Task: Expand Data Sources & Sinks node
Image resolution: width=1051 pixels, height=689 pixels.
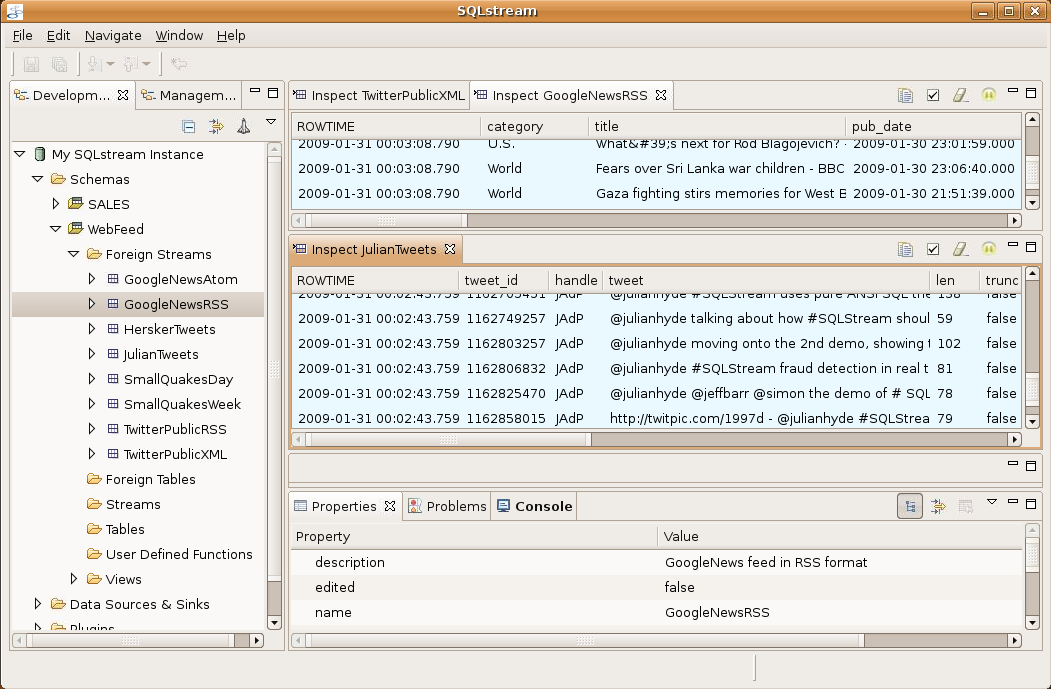Action: pyautogui.click(x=38, y=604)
